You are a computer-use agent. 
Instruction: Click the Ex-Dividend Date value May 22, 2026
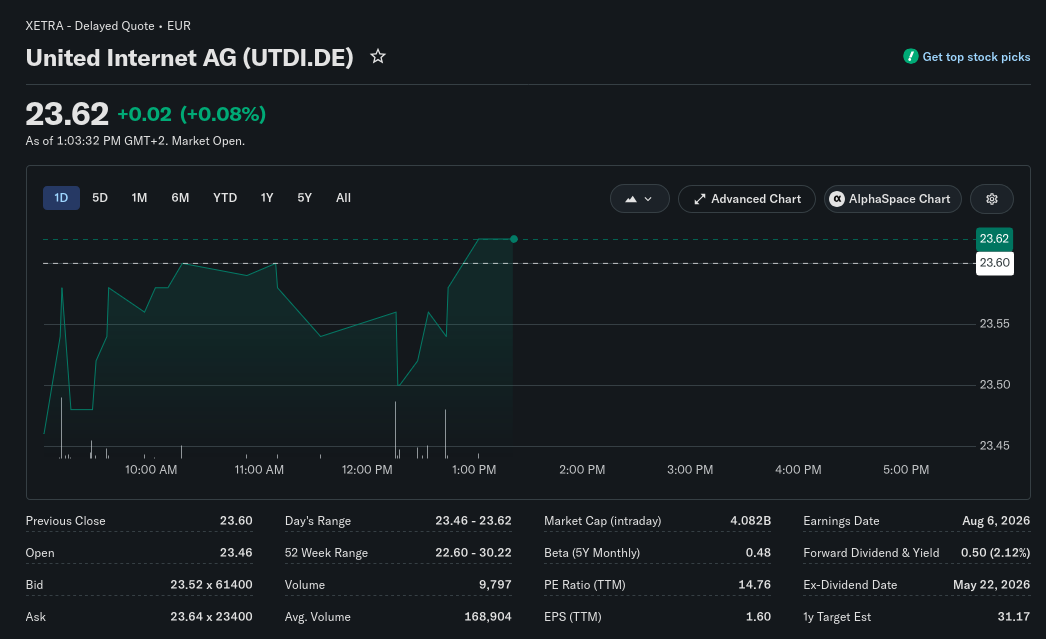(991, 585)
